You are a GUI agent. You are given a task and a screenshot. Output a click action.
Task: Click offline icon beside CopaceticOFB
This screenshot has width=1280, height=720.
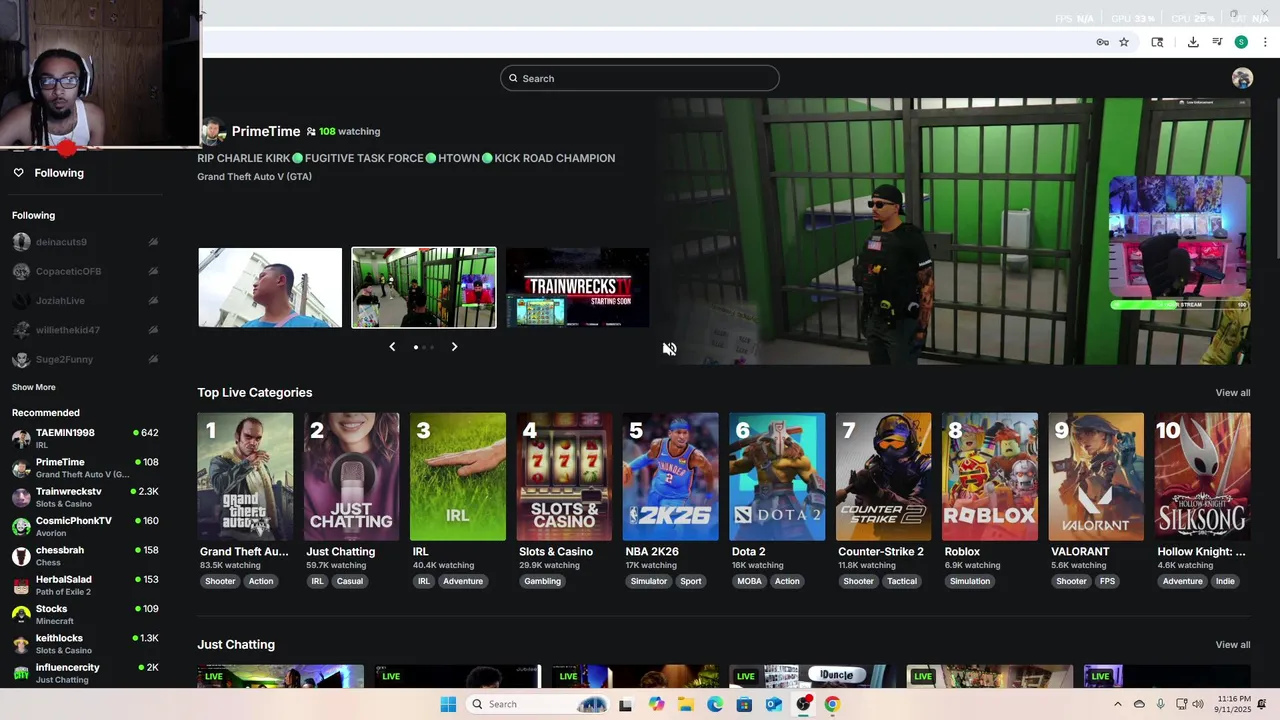coord(153,271)
